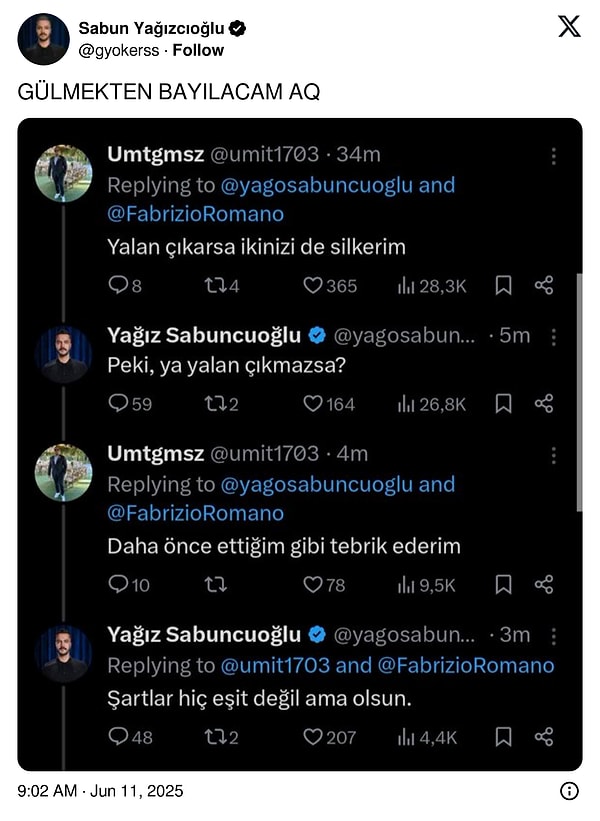600x821 pixels.
Task: Open more options on the 3m tweet
Action: point(553,636)
